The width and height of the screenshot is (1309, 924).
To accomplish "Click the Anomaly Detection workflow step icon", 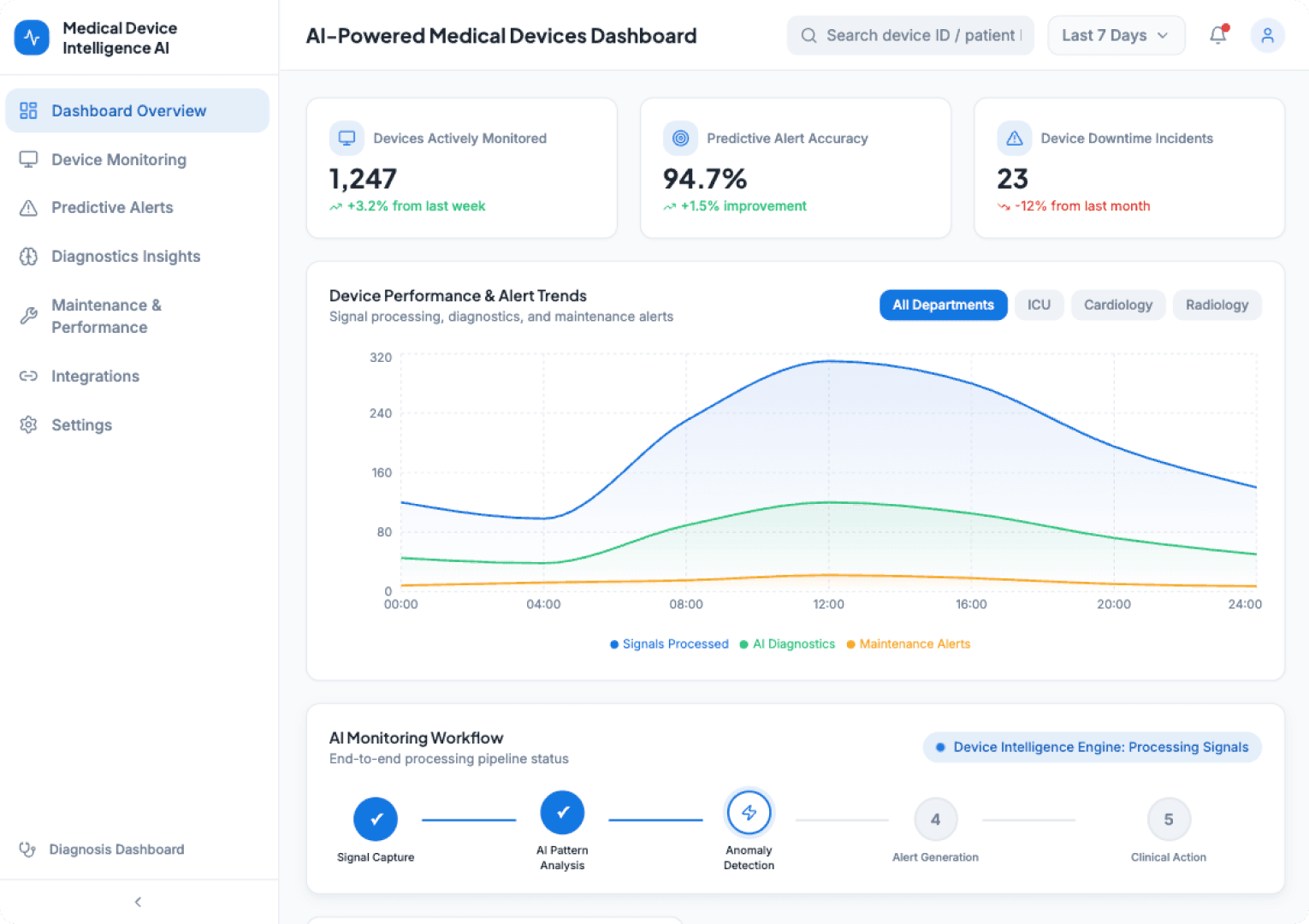I will pos(749,812).
